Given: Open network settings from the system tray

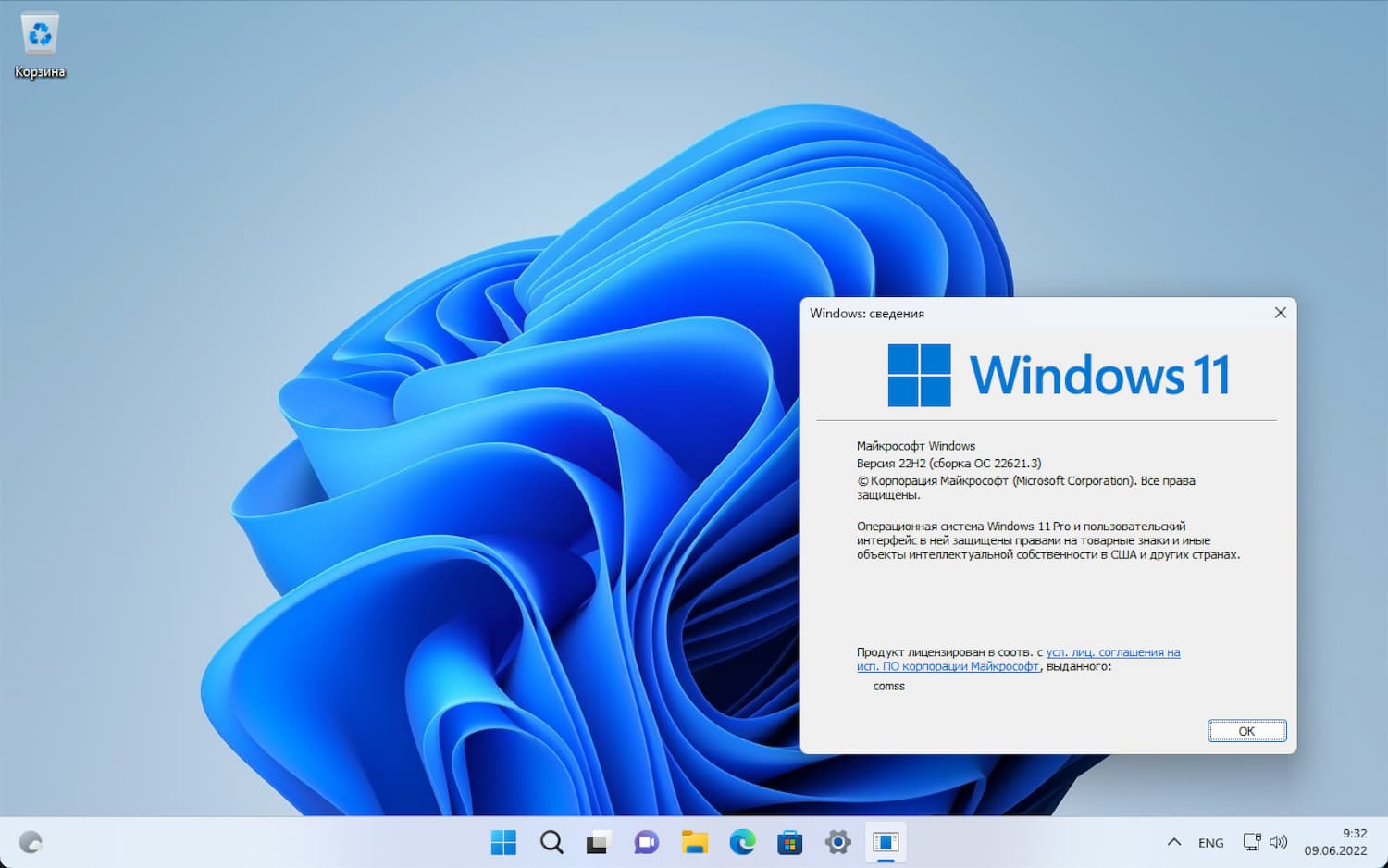Looking at the screenshot, I should [1252, 842].
